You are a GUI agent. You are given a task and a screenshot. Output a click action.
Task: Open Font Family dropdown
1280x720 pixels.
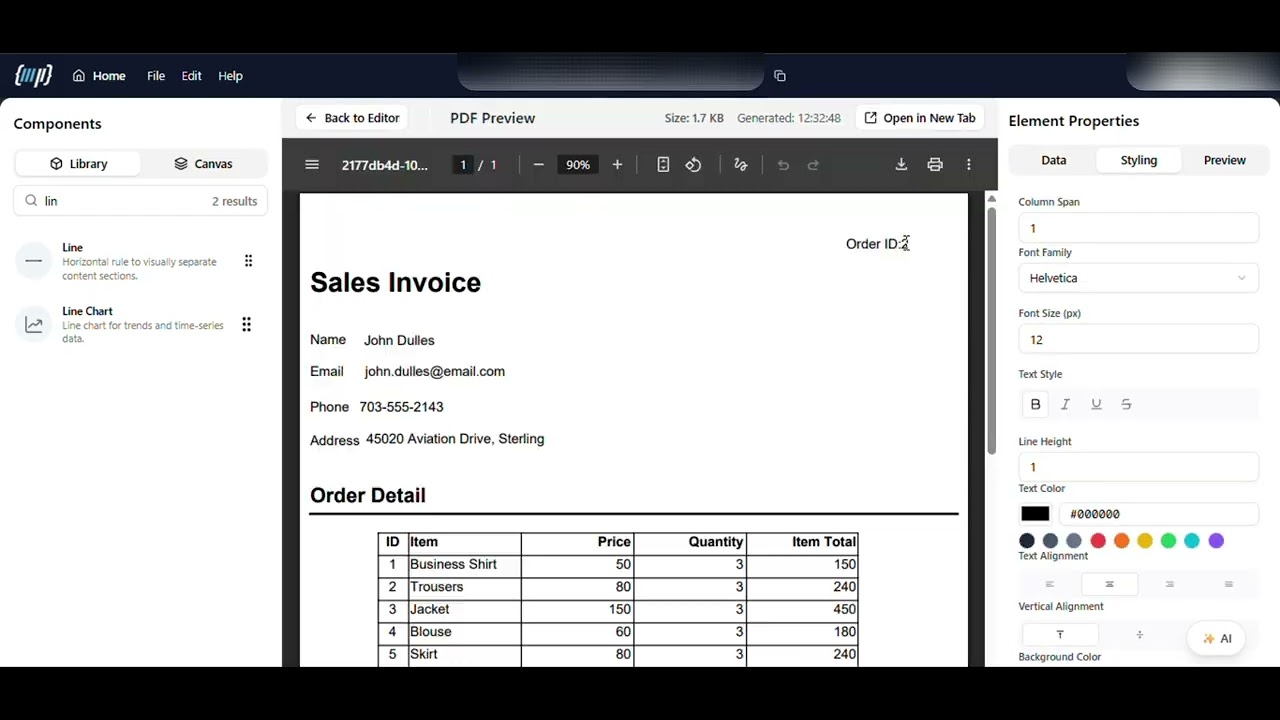[1138, 278]
